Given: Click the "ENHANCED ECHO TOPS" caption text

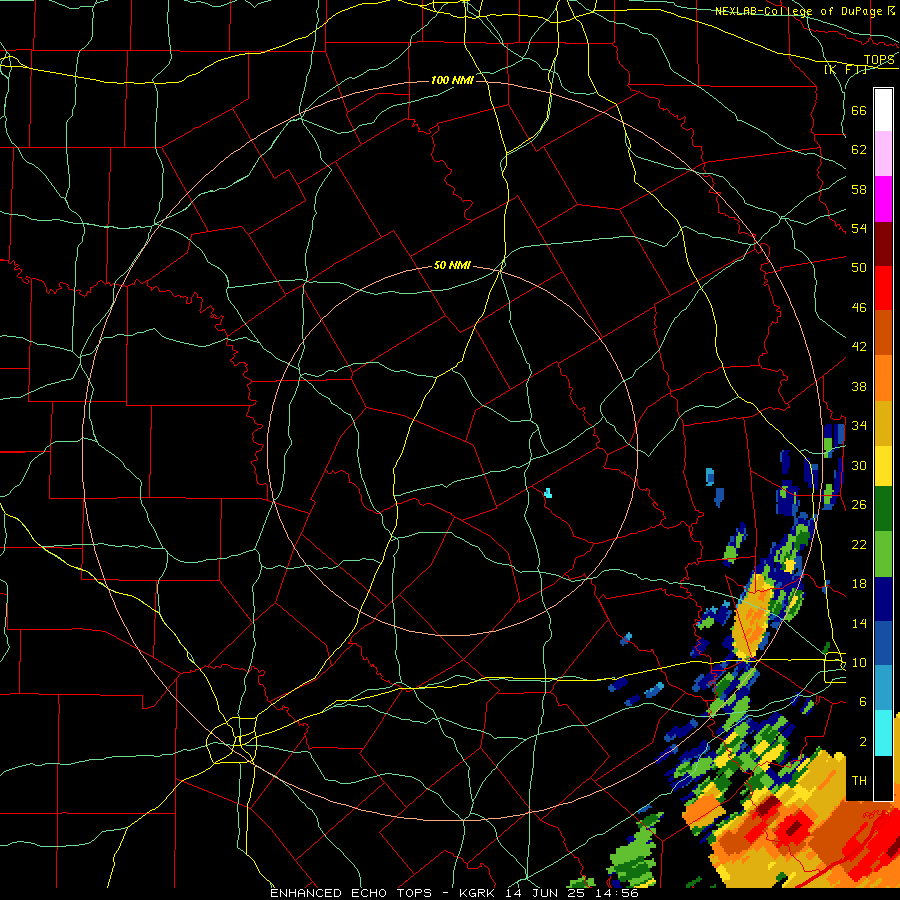Looking at the screenshot, I should click(x=351, y=893).
